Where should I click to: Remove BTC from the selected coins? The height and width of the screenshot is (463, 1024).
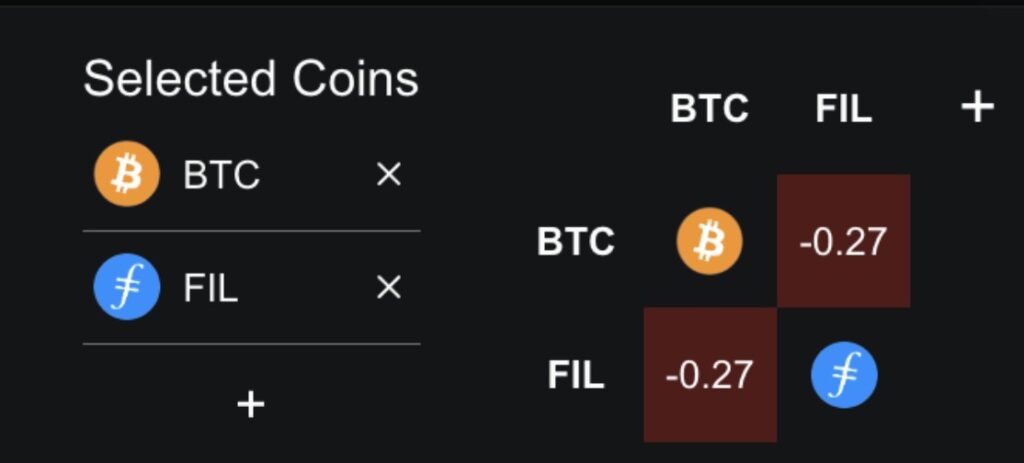tap(388, 176)
